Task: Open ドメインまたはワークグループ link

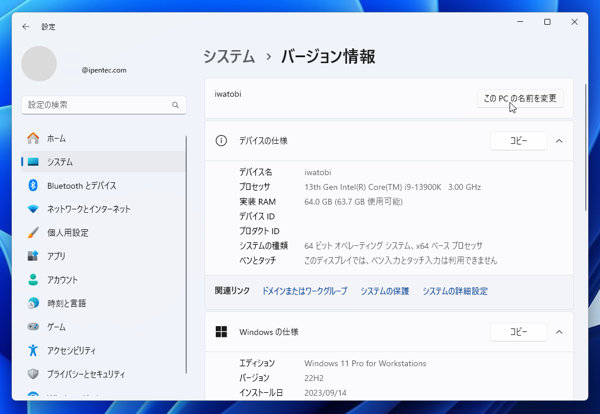Action: click(305, 291)
